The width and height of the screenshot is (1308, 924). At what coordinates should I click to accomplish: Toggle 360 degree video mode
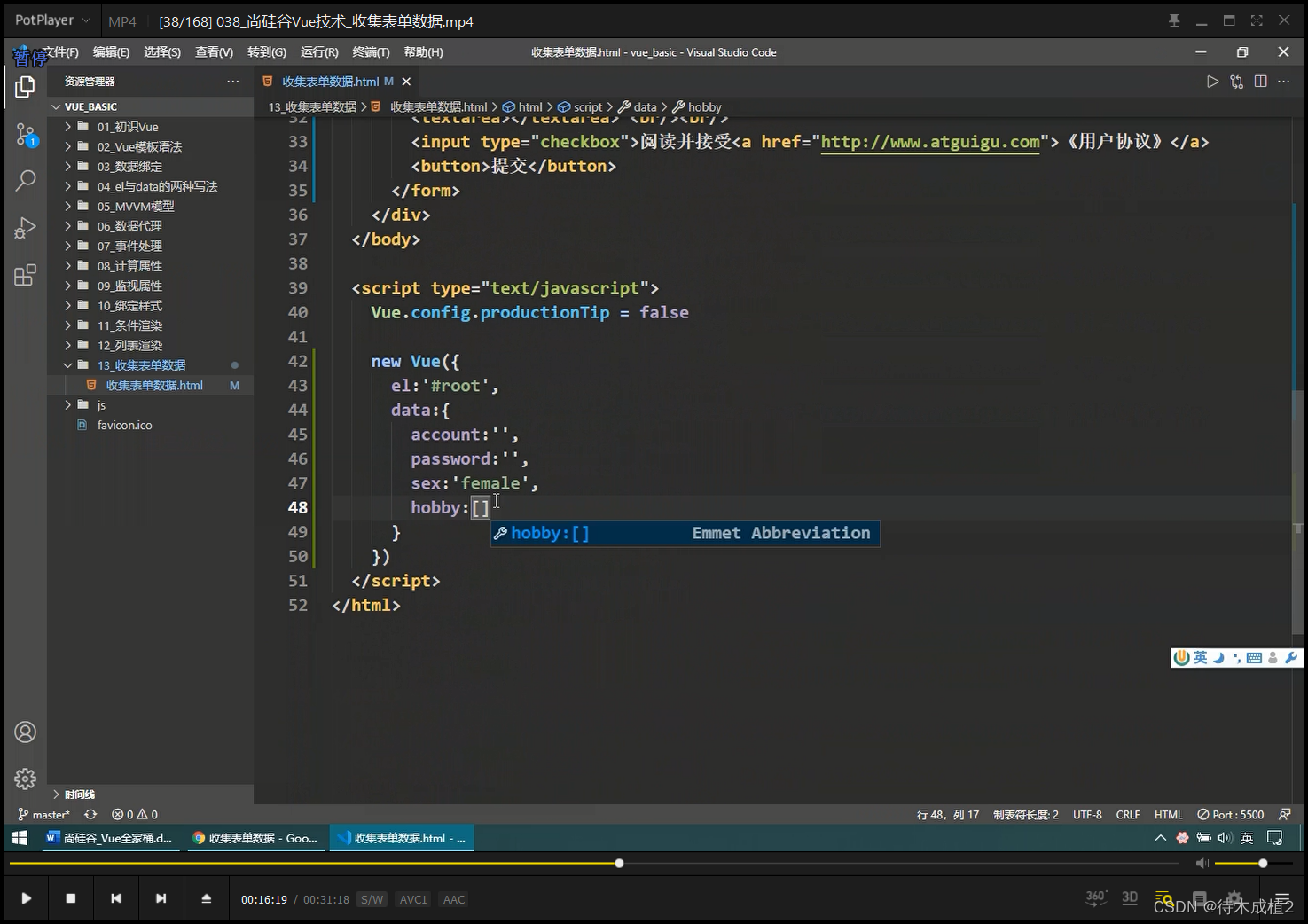pos(1096,898)
